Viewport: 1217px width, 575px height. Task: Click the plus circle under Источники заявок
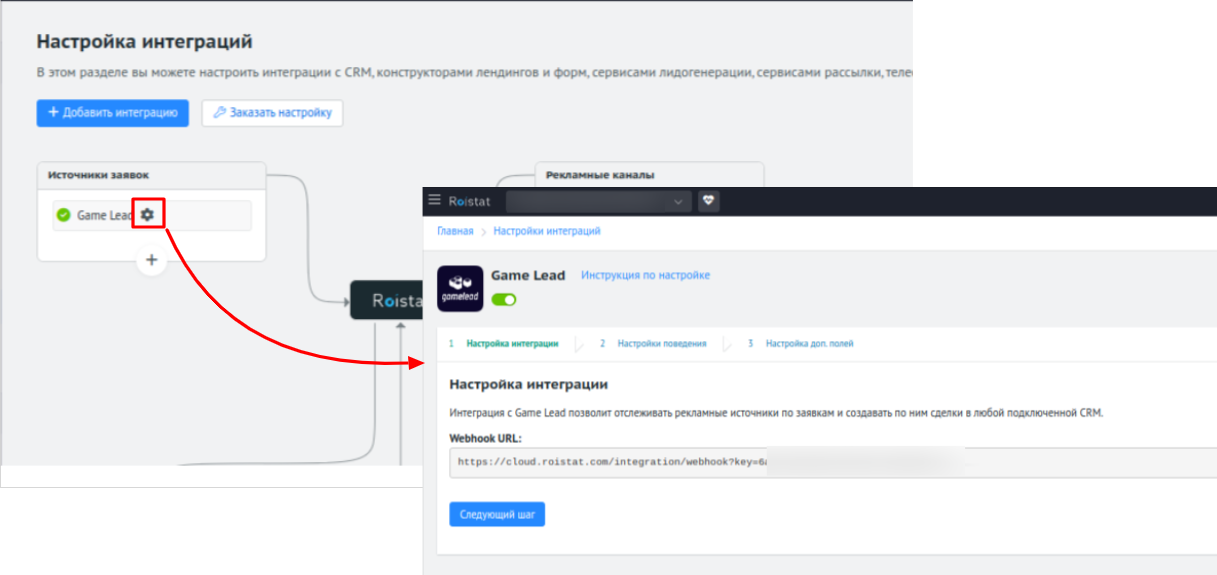tap(151, 260)
